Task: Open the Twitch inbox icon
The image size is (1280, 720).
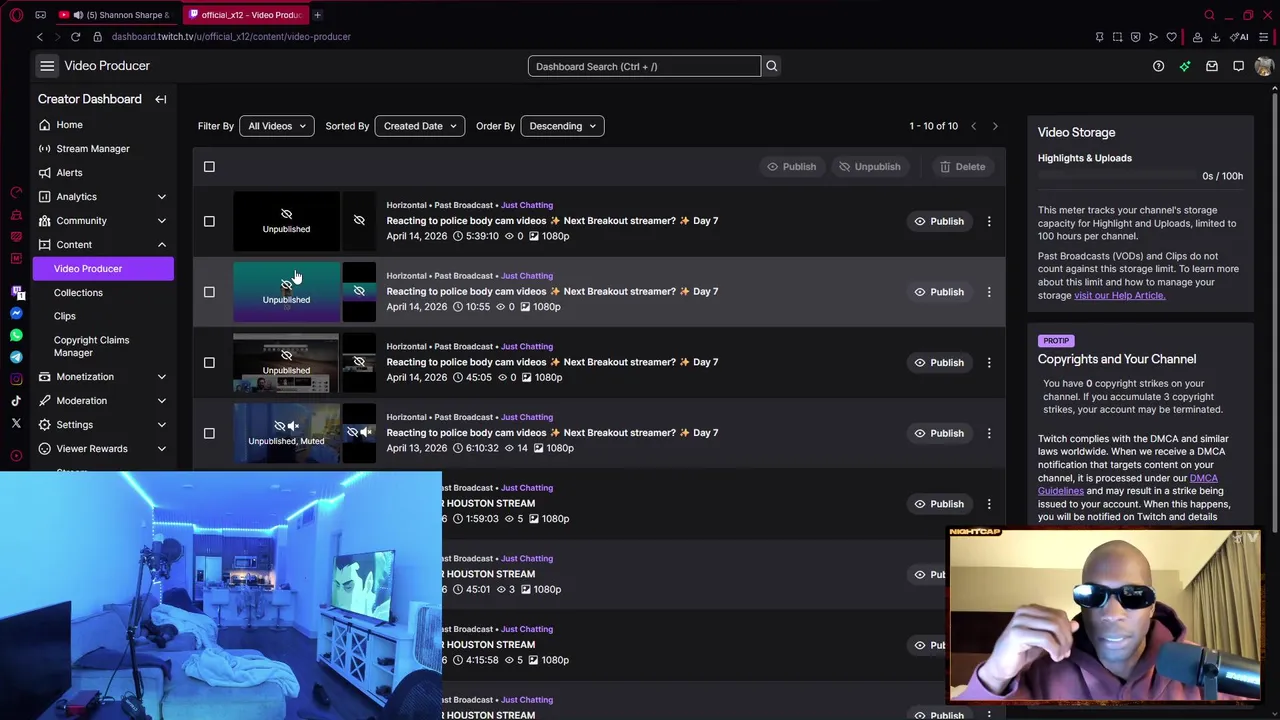Action: click(x=1212, y=66)
